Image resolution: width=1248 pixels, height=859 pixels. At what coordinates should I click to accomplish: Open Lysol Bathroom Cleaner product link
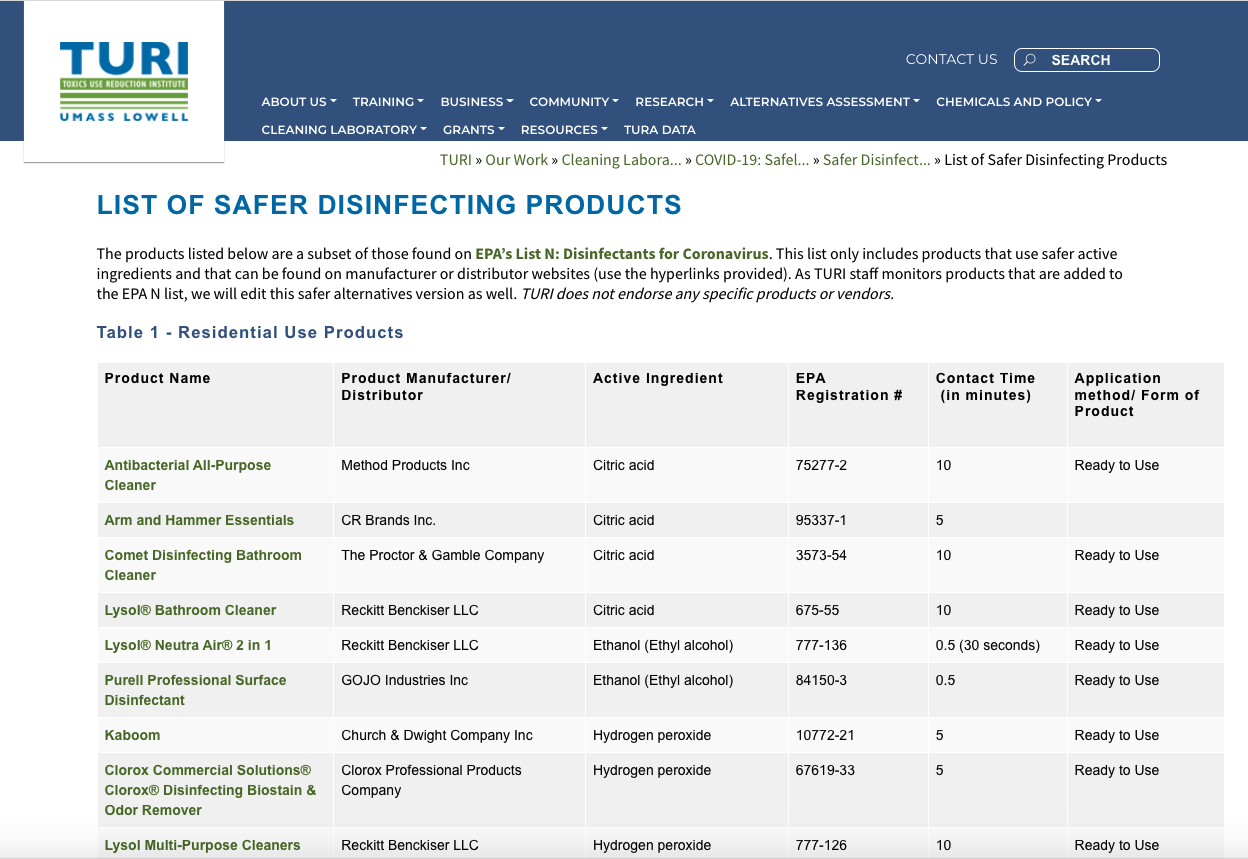[190, 610]
